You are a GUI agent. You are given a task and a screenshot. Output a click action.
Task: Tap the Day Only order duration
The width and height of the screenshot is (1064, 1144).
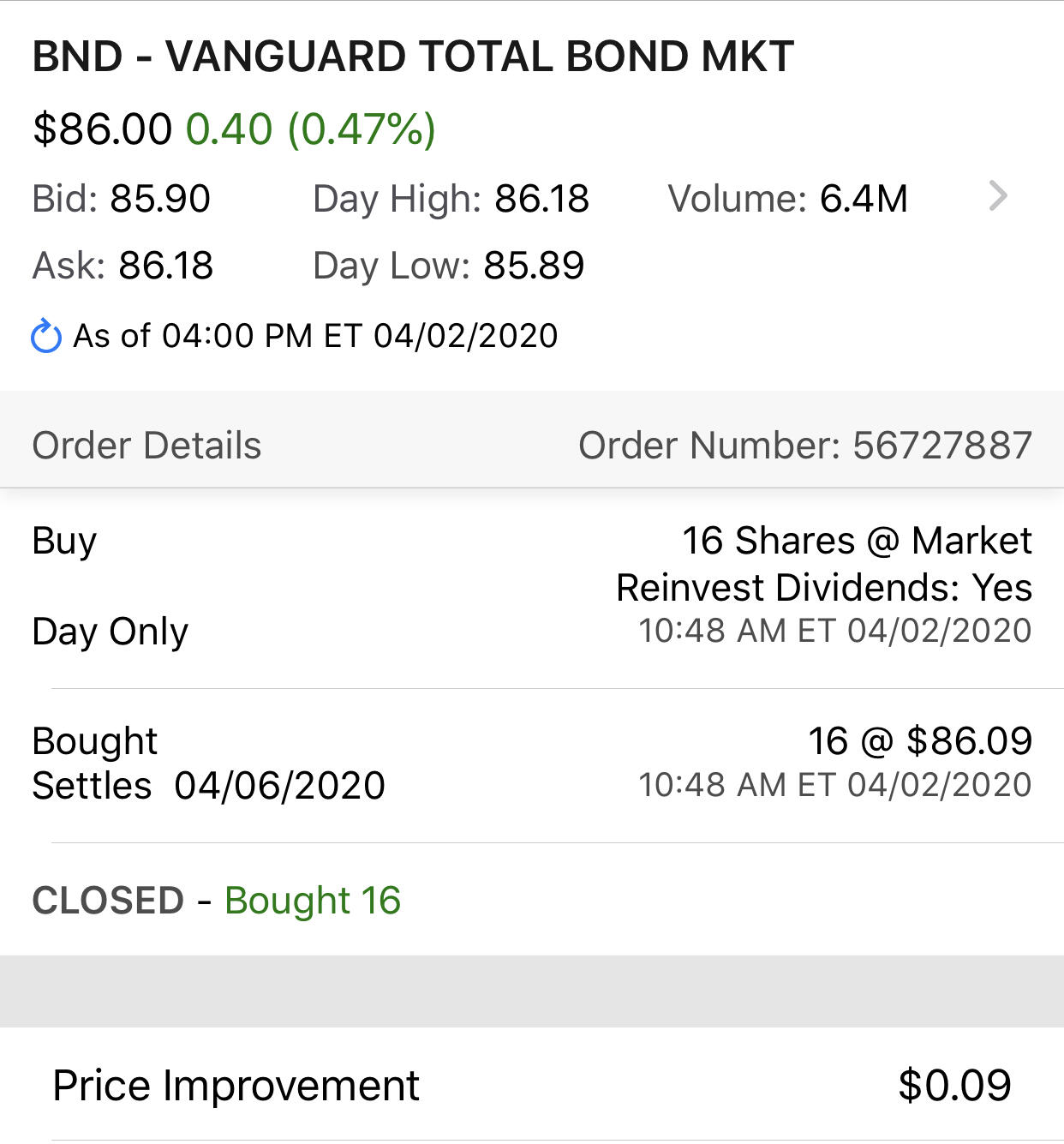pos(110,632)
